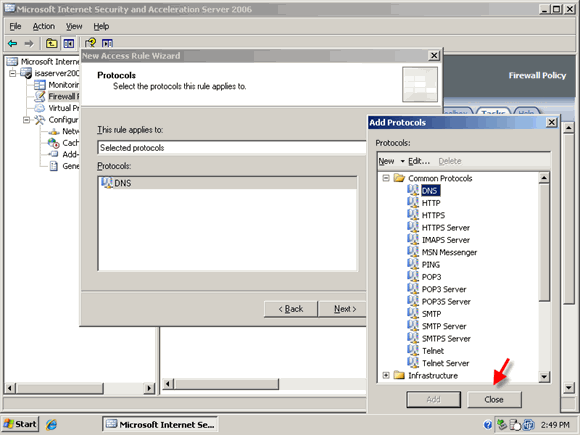
Task: Click protocols list scroll down arrow
Action: (544, 377)
